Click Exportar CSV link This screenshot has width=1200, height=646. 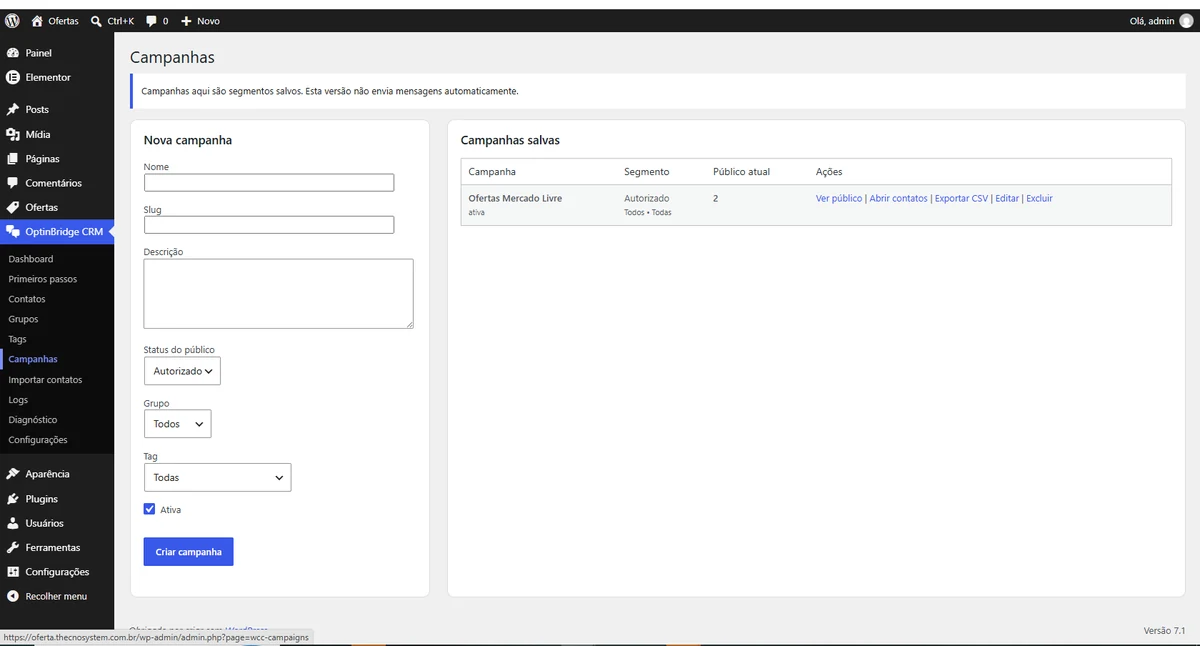pos(961,198)
